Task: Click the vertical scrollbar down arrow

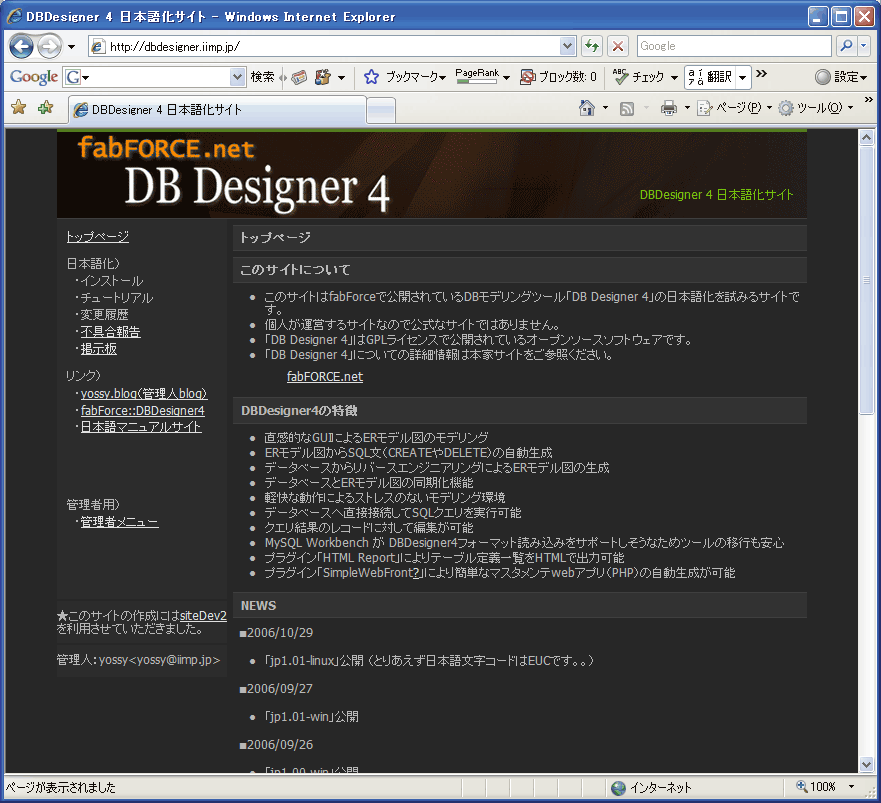Action: tap(866, 764)
